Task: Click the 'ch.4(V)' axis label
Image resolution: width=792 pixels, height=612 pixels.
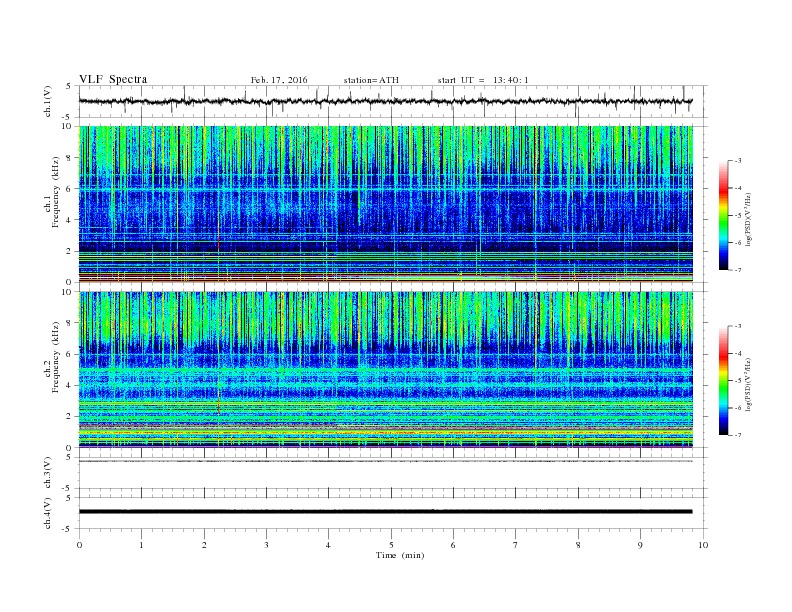Action: (48, 513)
